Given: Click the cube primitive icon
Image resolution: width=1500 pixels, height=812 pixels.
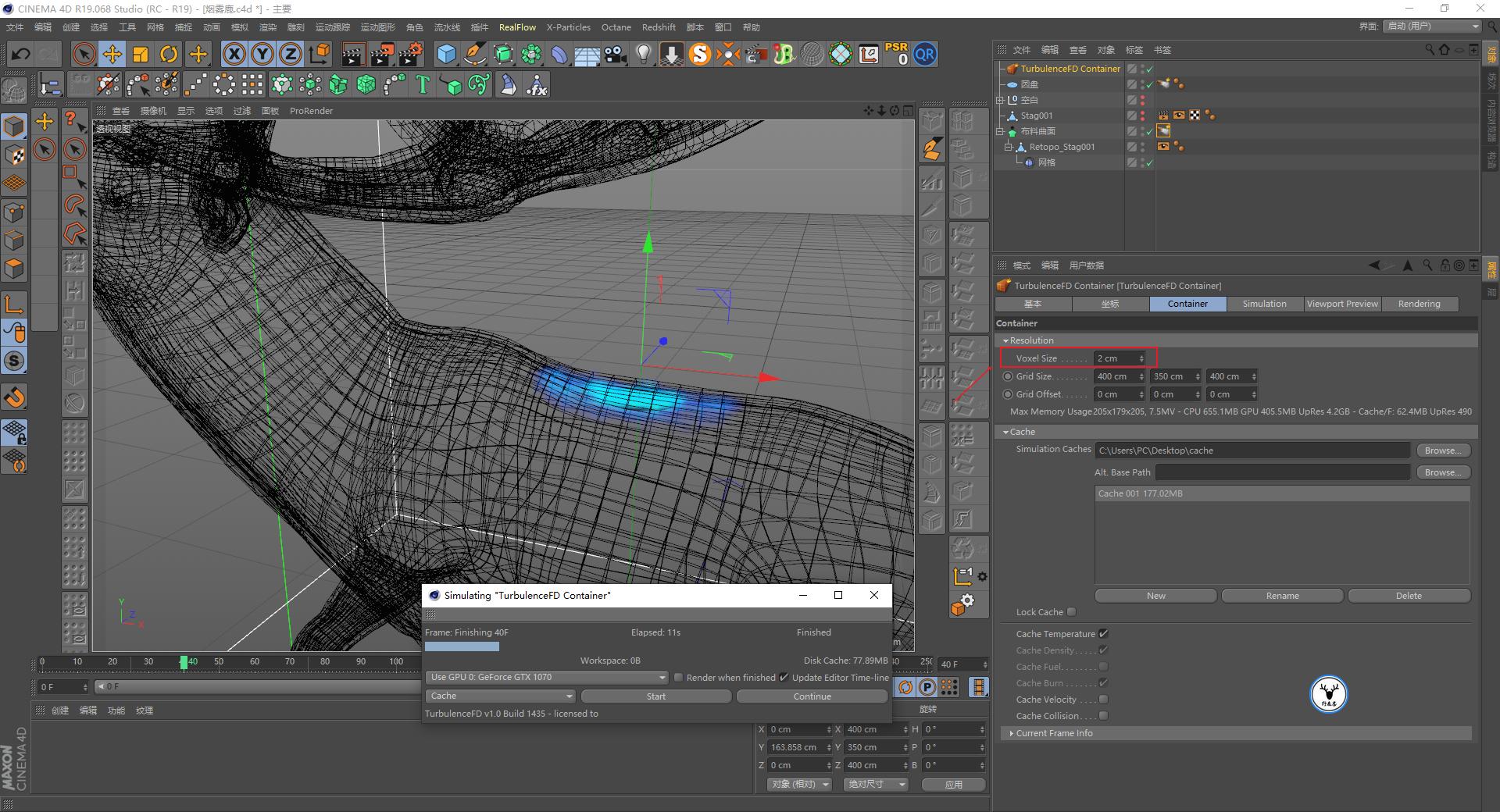Looking at the screenshot, I should [x=446, y=54].
